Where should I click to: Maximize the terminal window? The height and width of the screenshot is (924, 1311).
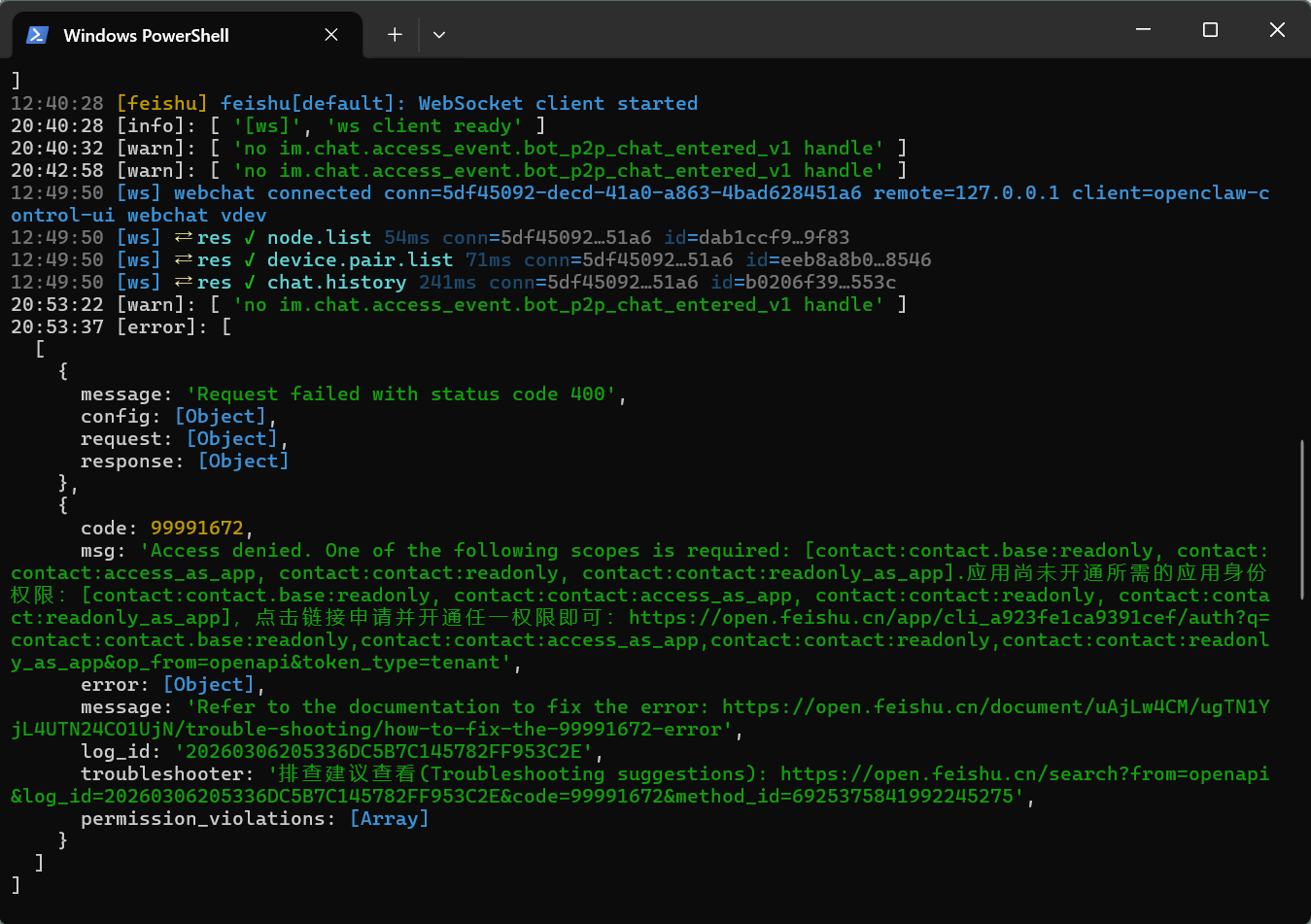[x=1210, y=30]
